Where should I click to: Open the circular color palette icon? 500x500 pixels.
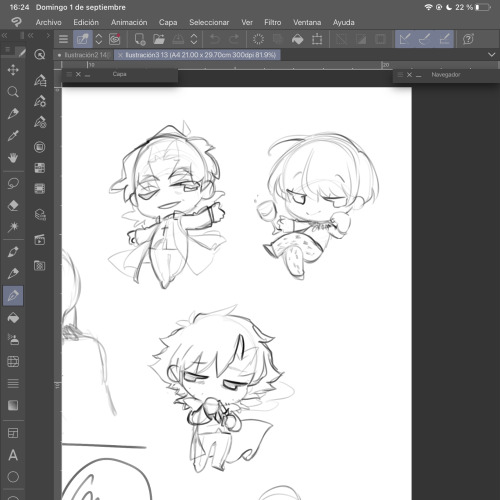click(x=40, y=147)
